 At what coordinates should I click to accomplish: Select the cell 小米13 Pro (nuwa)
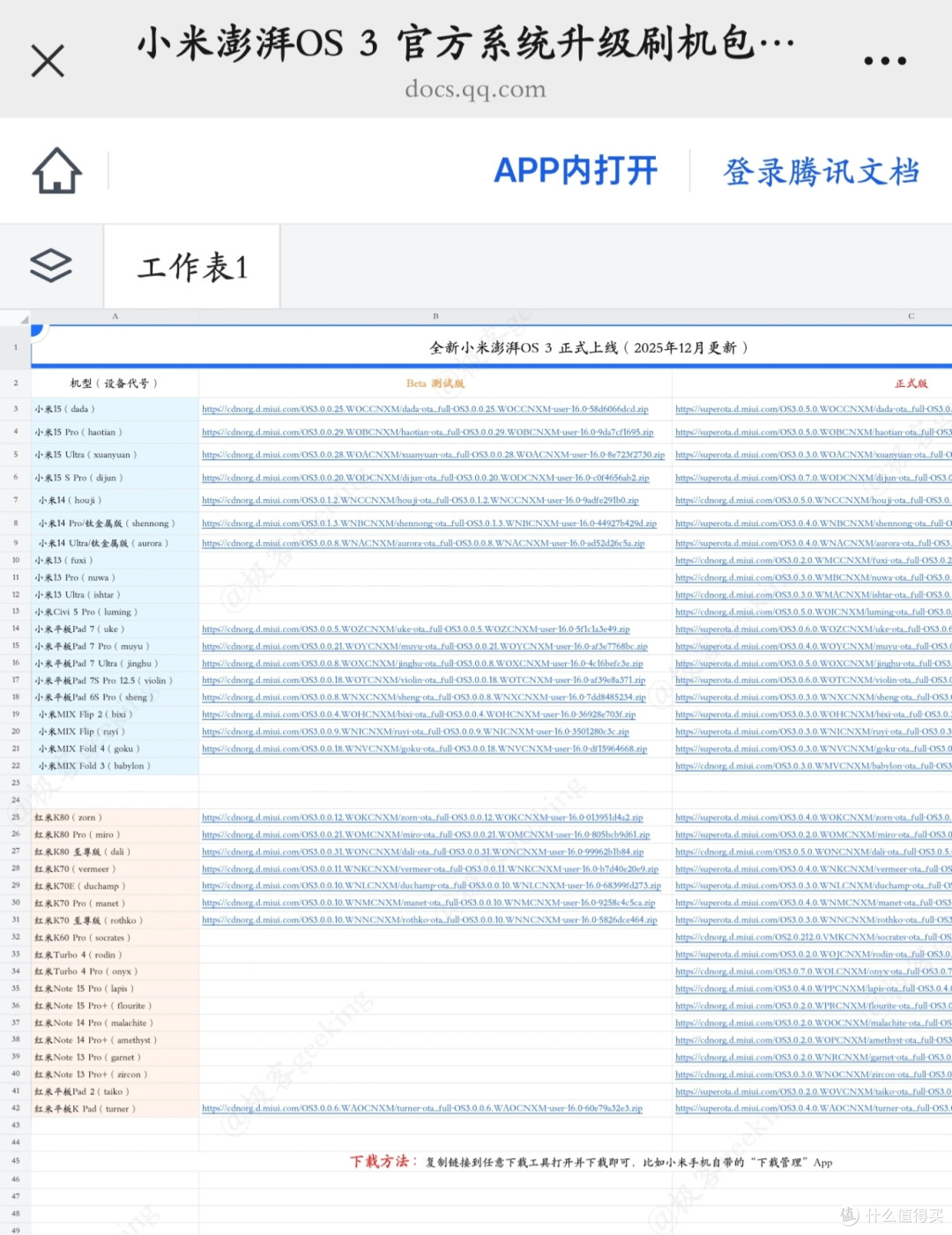(115, 578)
